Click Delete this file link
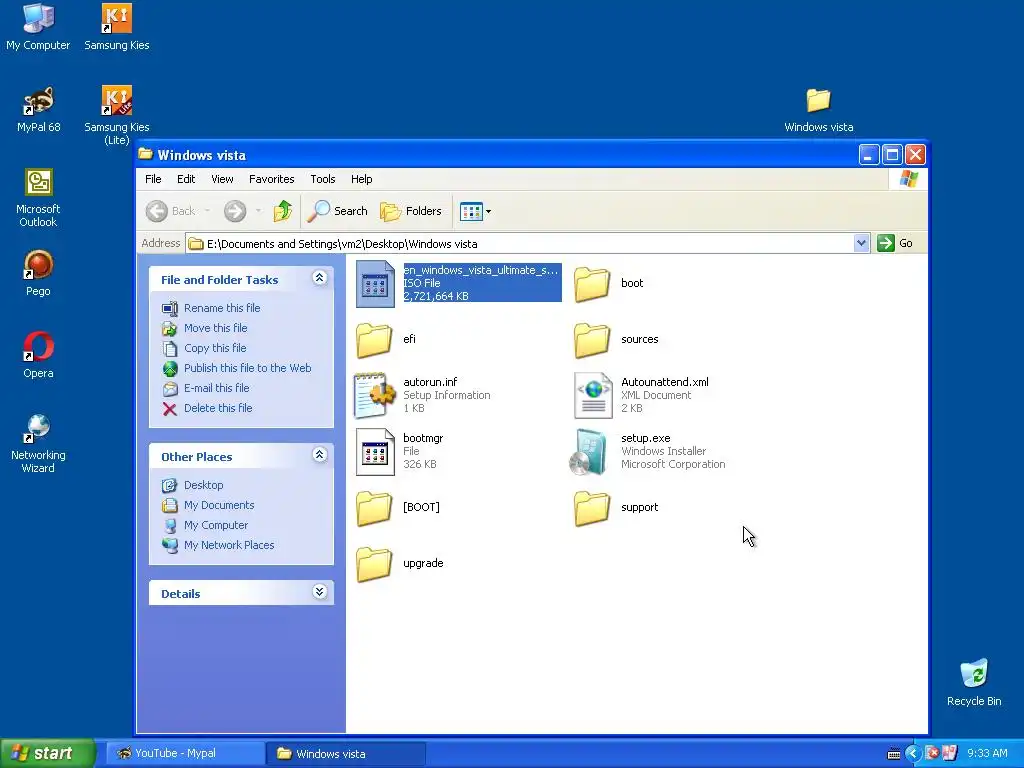Image resolution: width=1024 pixels, height=768 pixels. 218,408
